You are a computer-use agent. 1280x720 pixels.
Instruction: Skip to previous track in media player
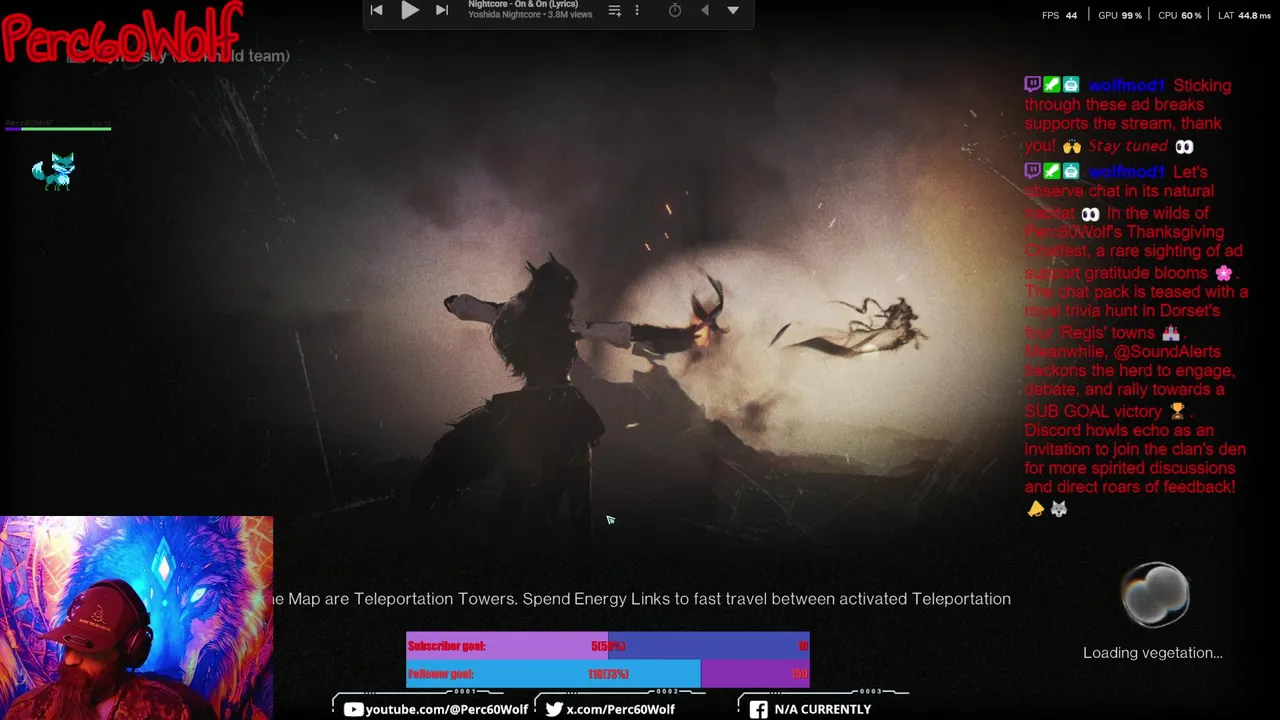(376, 10)
